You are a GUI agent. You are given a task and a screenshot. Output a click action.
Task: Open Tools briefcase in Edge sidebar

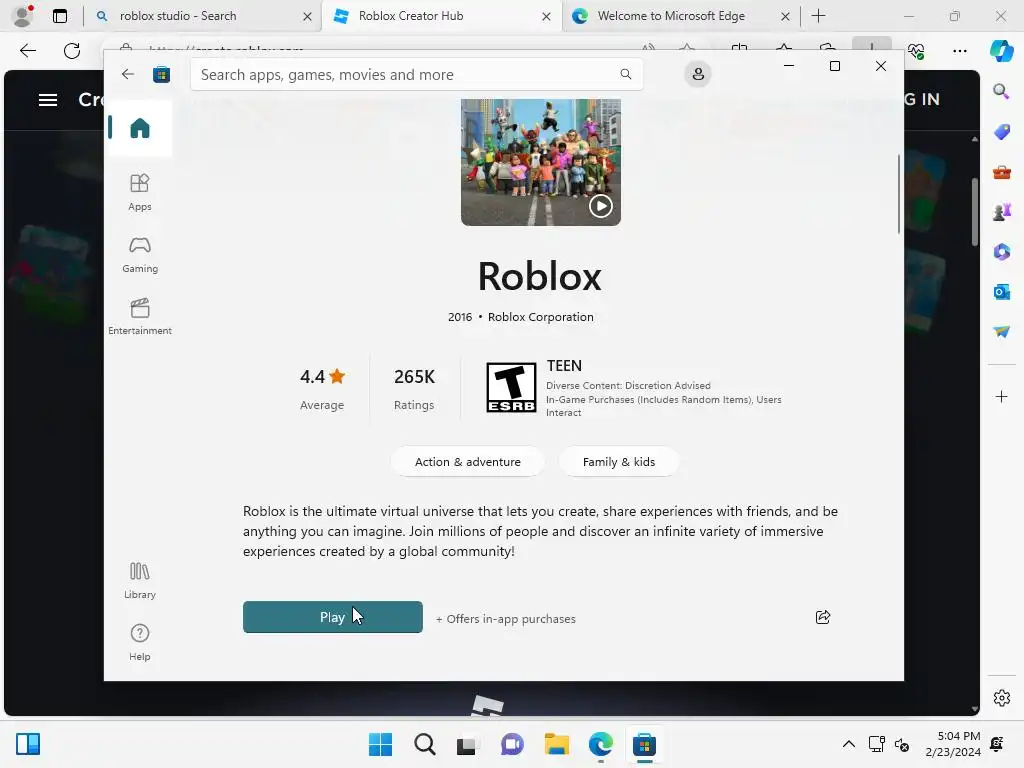[1001, 172]
